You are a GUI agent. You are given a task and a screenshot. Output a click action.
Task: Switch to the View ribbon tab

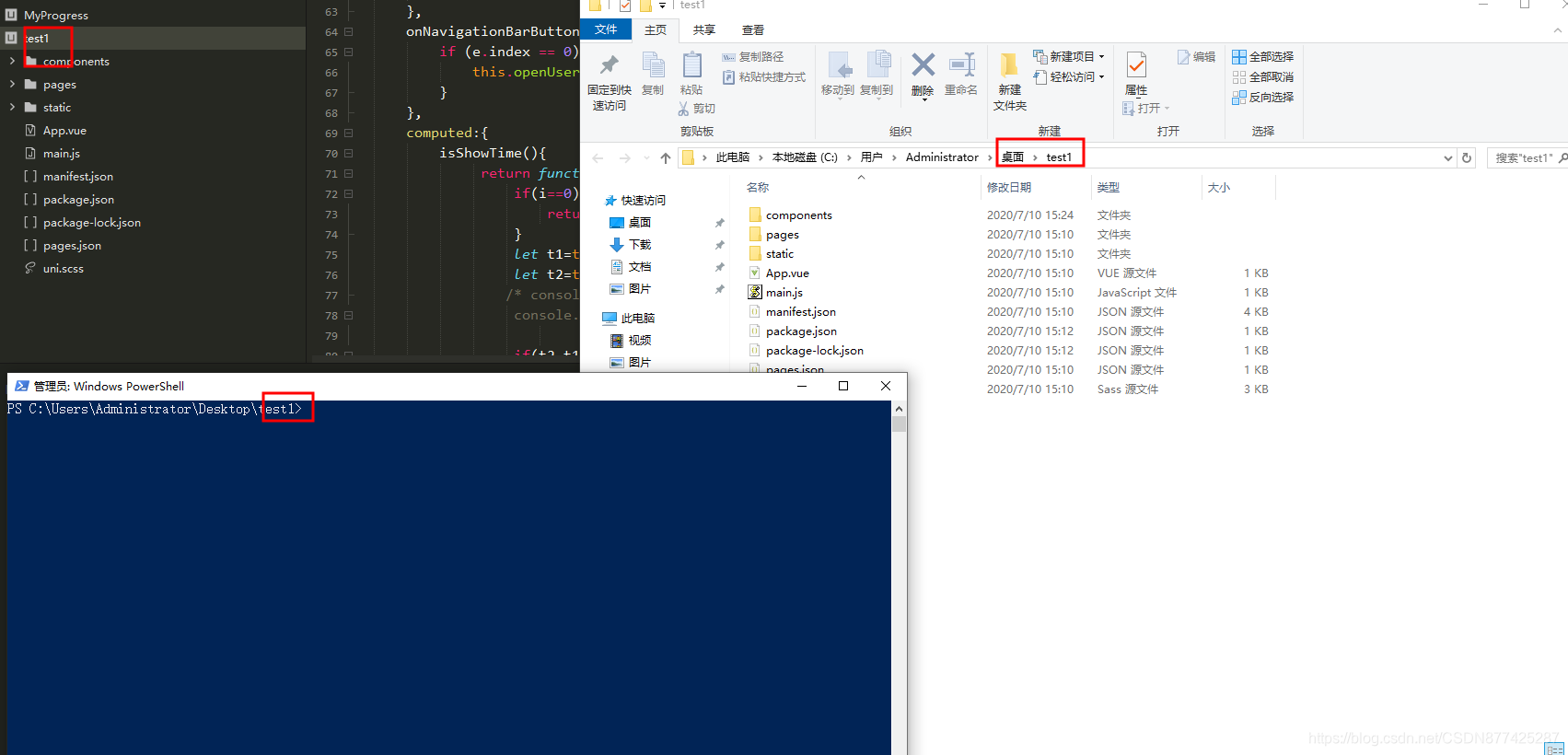753,30
